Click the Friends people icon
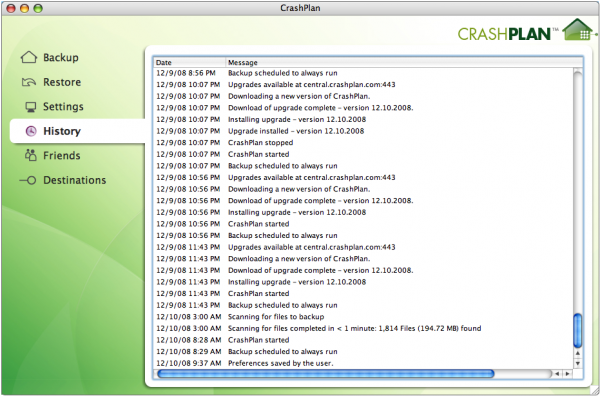This screenshot has height=396, width=600. [30, 155]
